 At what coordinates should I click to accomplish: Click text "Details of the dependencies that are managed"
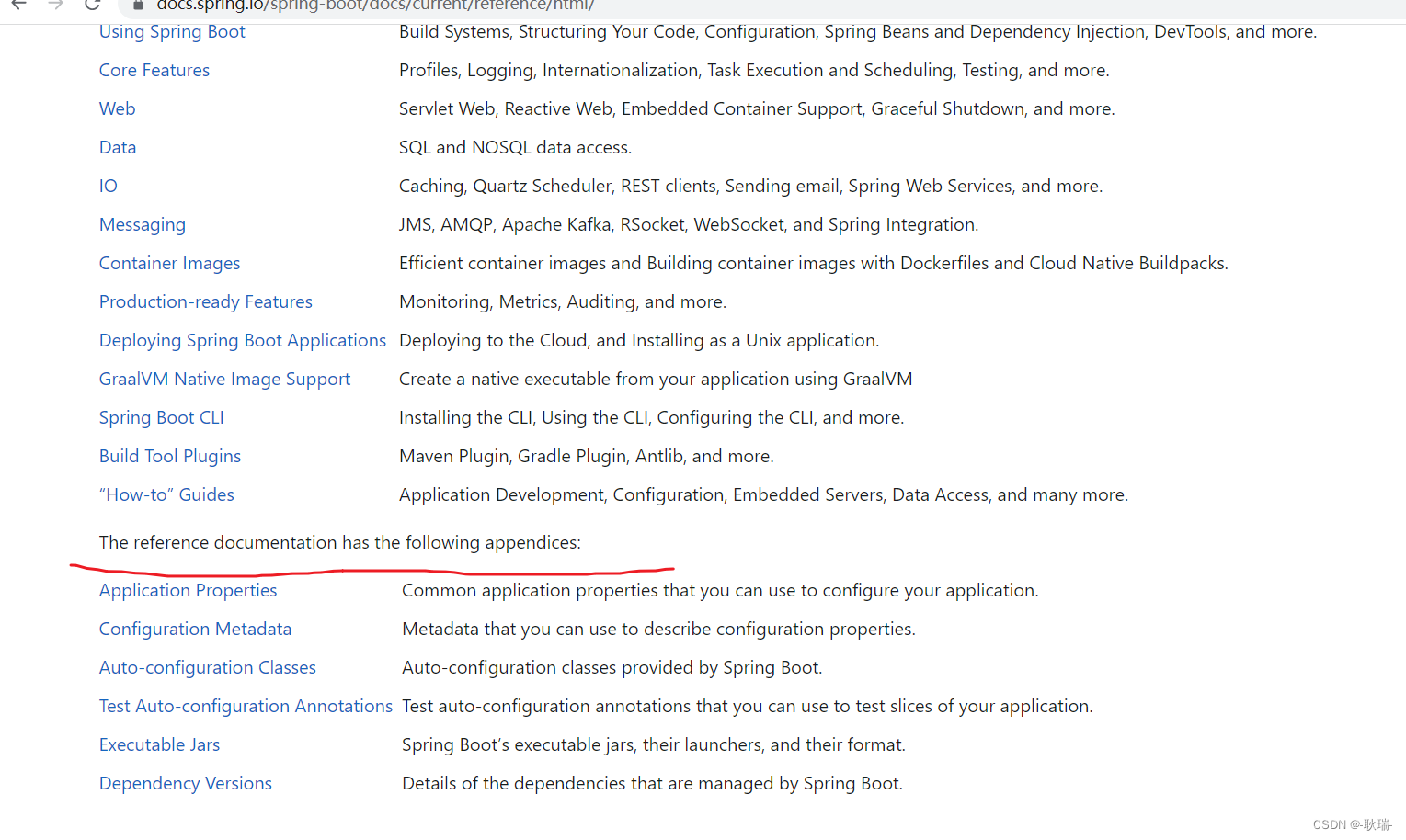pyautogui.click(x=589, y=784)
